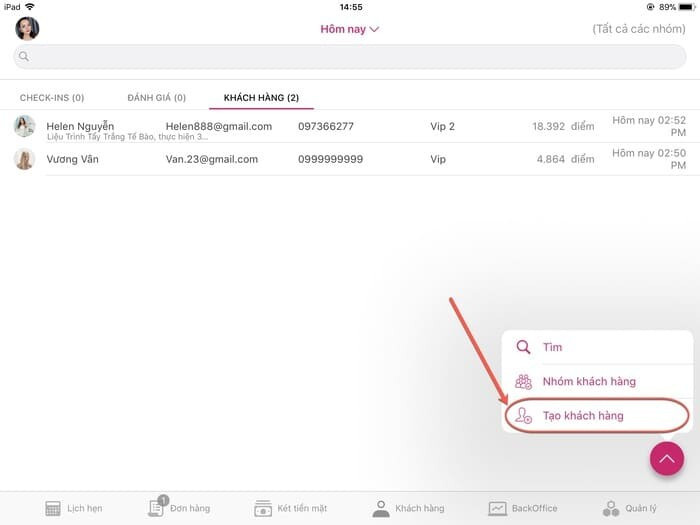Switch to the CHECK-INS (0) tab
Viewport: 700px width, 525px height.
tap(52, 98)
